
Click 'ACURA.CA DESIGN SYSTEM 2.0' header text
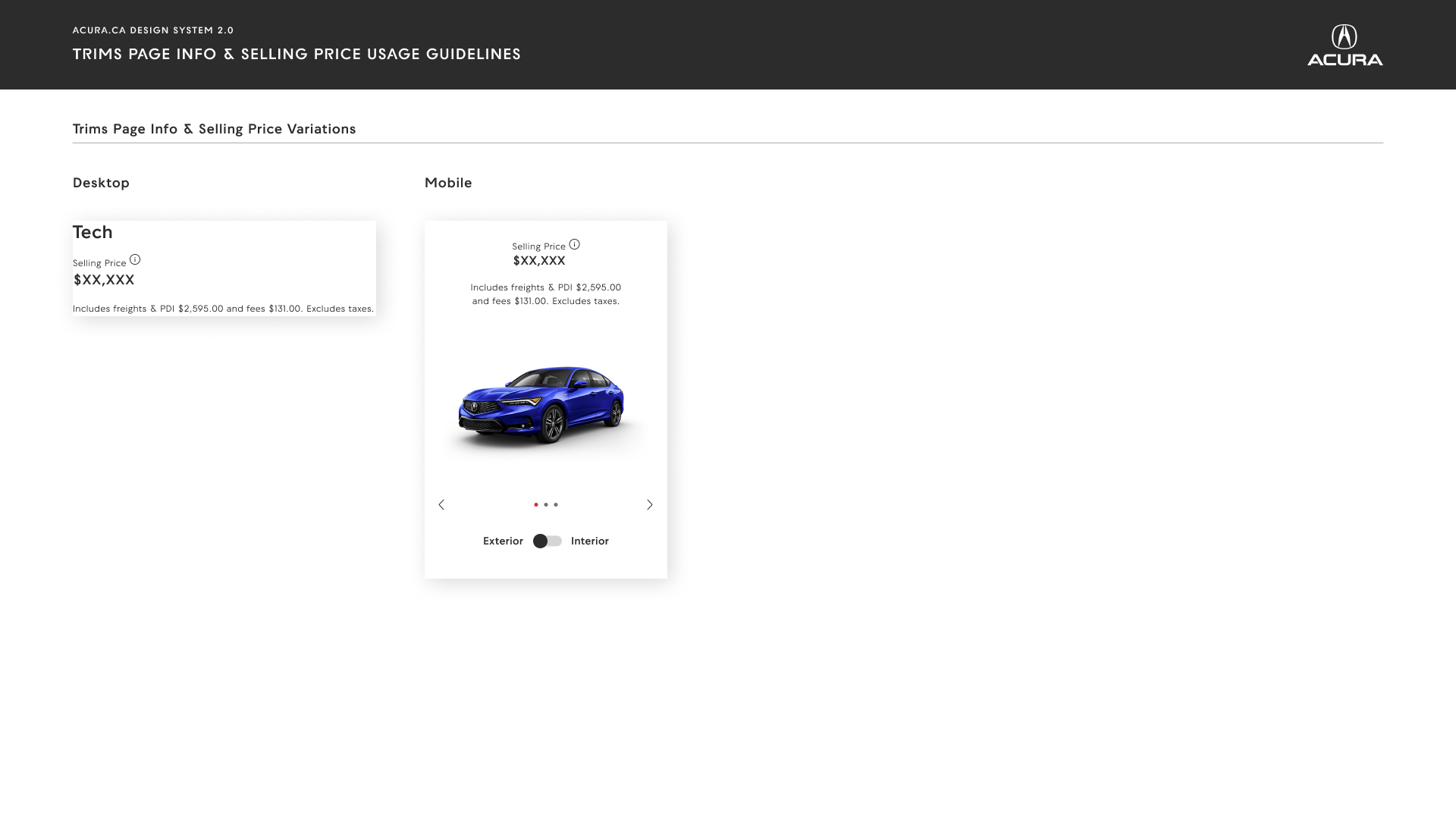pyautogui.click(x=153, y=30)
